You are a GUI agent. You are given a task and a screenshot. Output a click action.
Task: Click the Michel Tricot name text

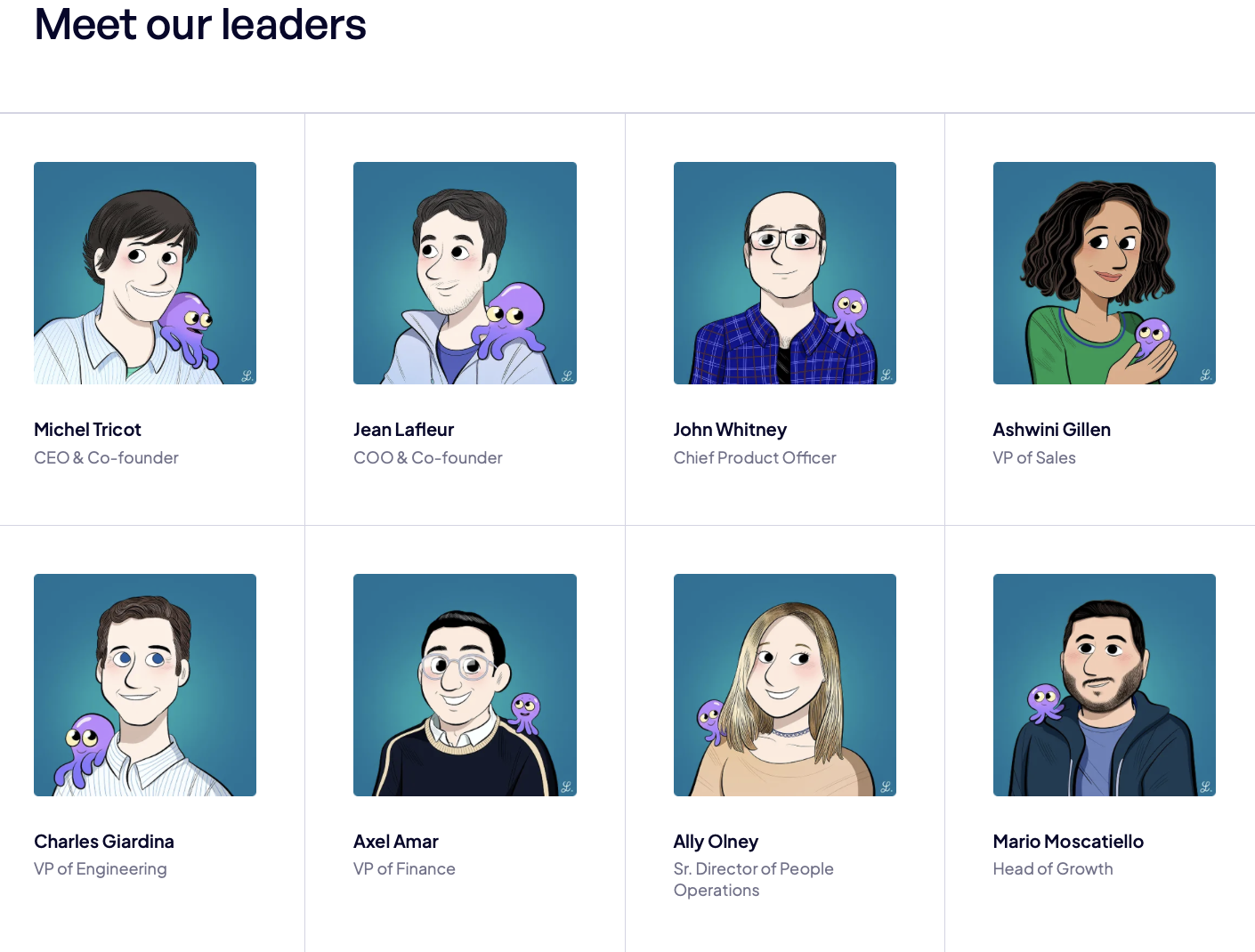[x=87, y=430]
